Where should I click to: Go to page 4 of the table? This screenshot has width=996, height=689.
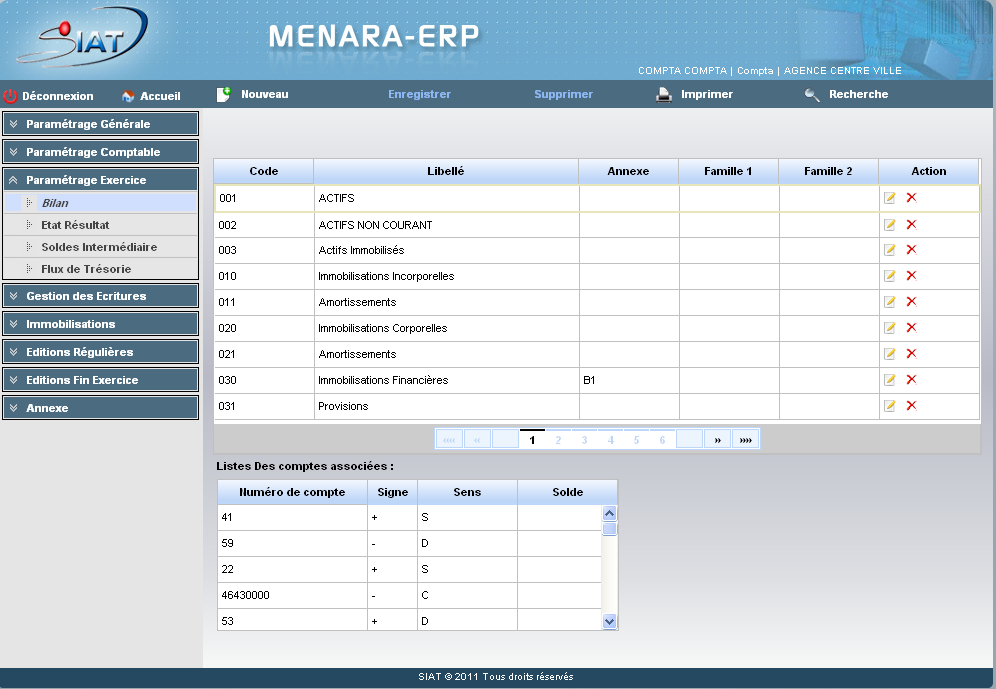(610, 440)
